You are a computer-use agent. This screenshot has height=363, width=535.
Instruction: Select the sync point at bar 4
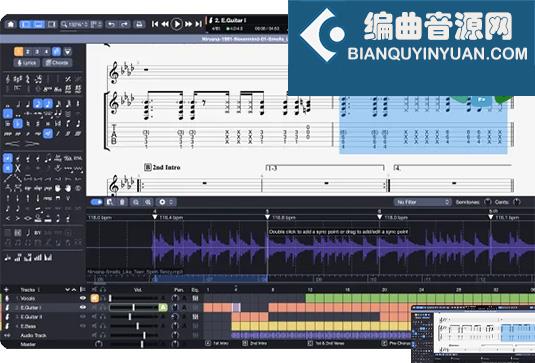point(155,217)
